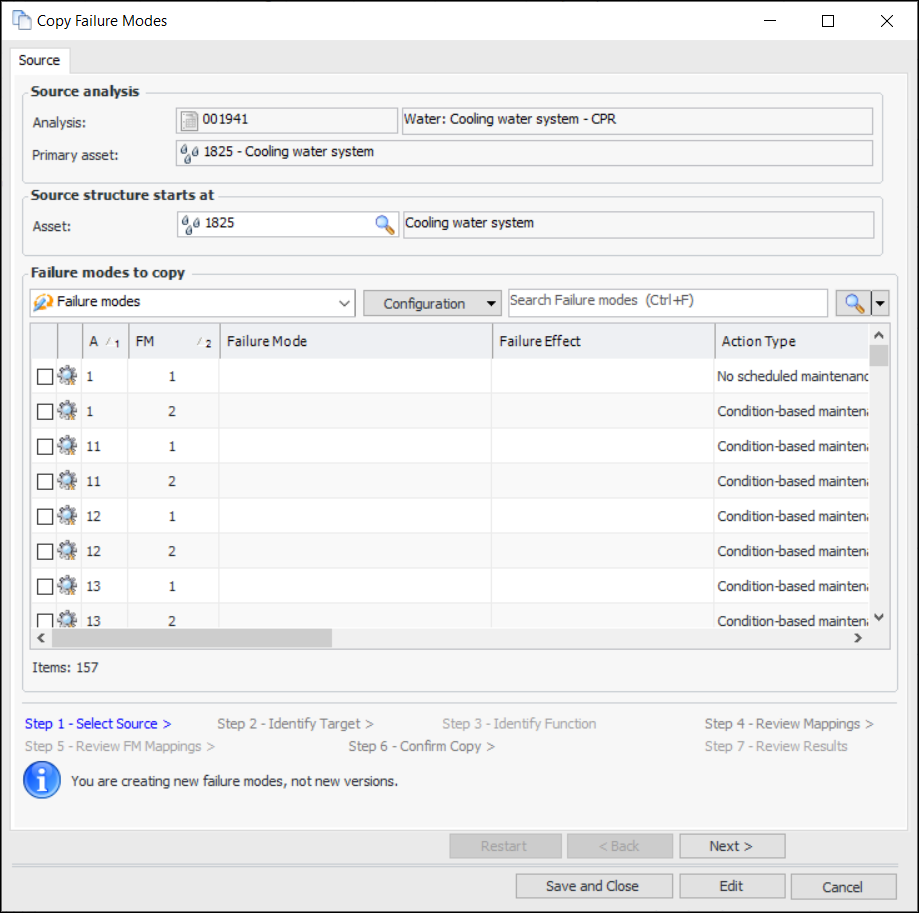Check the box for asset 12 FM 2

pos(44,551)
